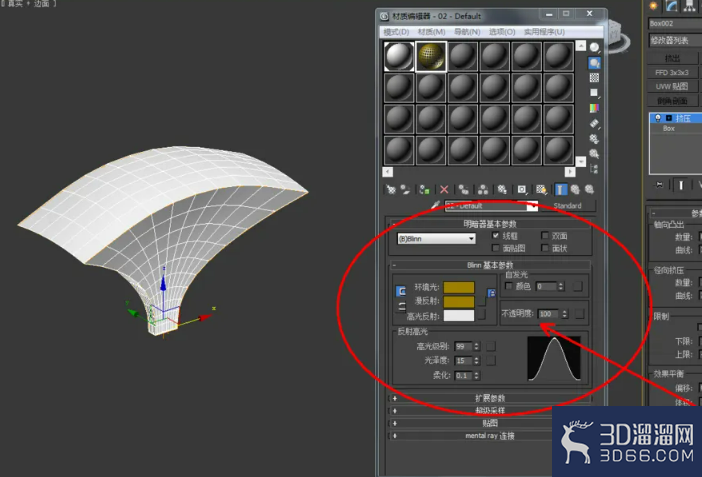Click the eyedropper Pick Material icon
This screenshot has height=477, width=702.
tap(435, 205)
